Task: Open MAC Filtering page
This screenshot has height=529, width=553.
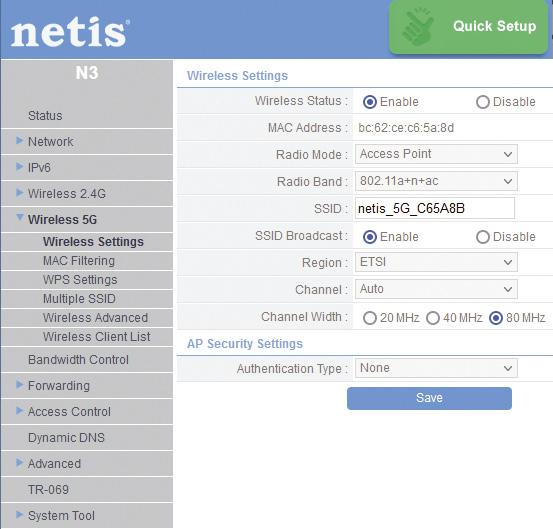Action: point(79,261)
